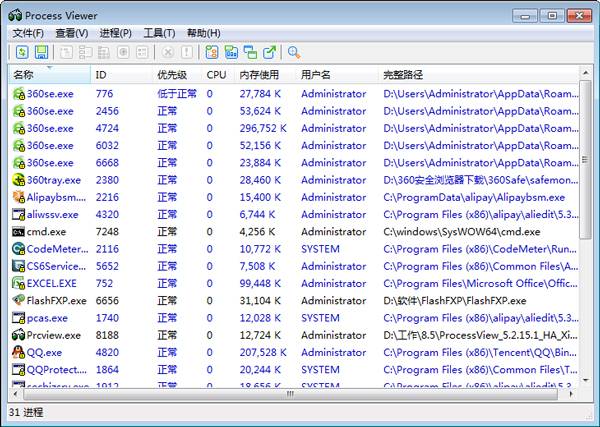
Task: Click ID 1864 of QQProtect
Action: [x=107, y=369]
